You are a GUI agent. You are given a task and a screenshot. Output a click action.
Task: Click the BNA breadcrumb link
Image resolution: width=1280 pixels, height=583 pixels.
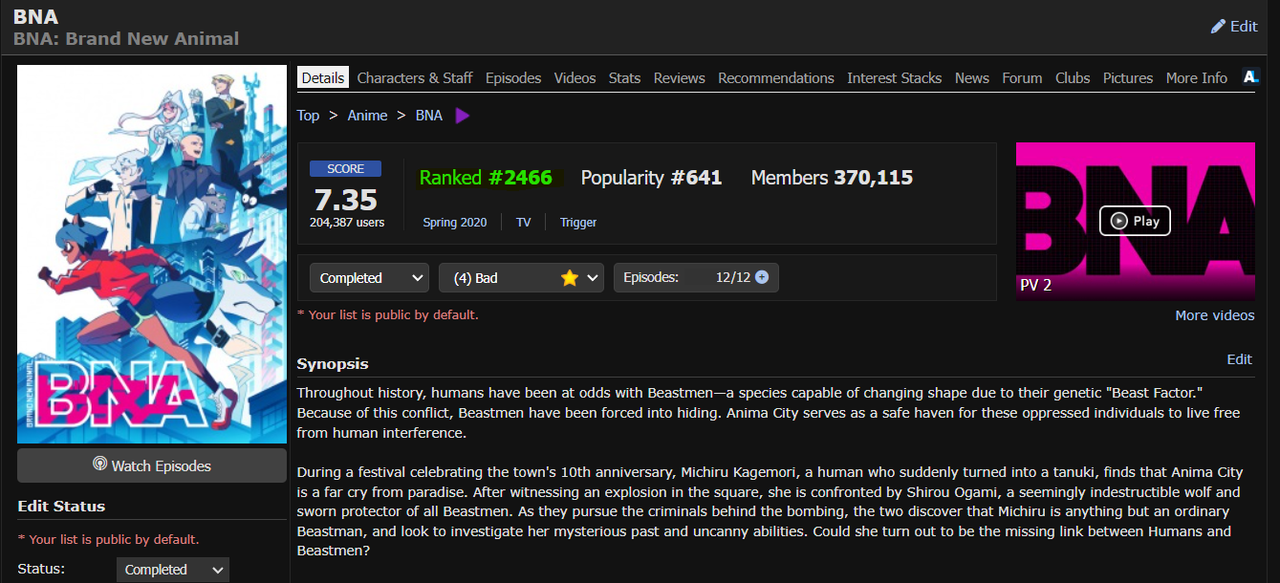[x=429, y=115]
